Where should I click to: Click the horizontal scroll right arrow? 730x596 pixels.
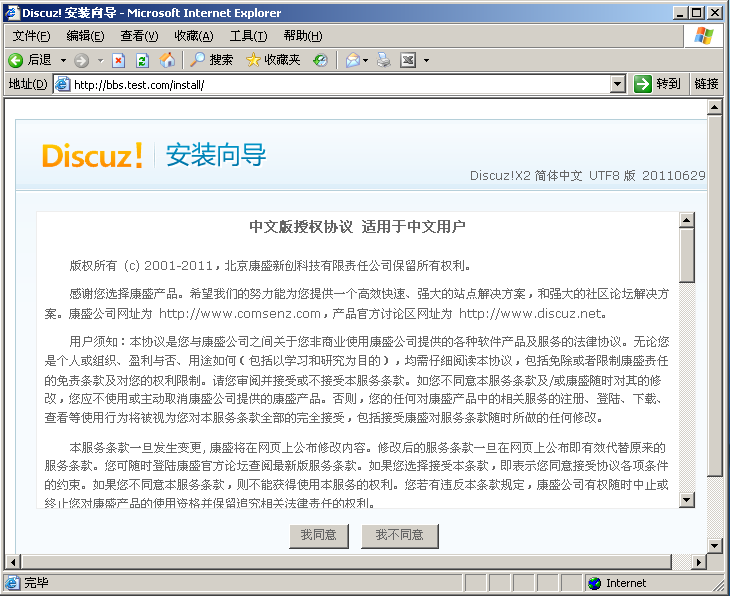point(698,562)
